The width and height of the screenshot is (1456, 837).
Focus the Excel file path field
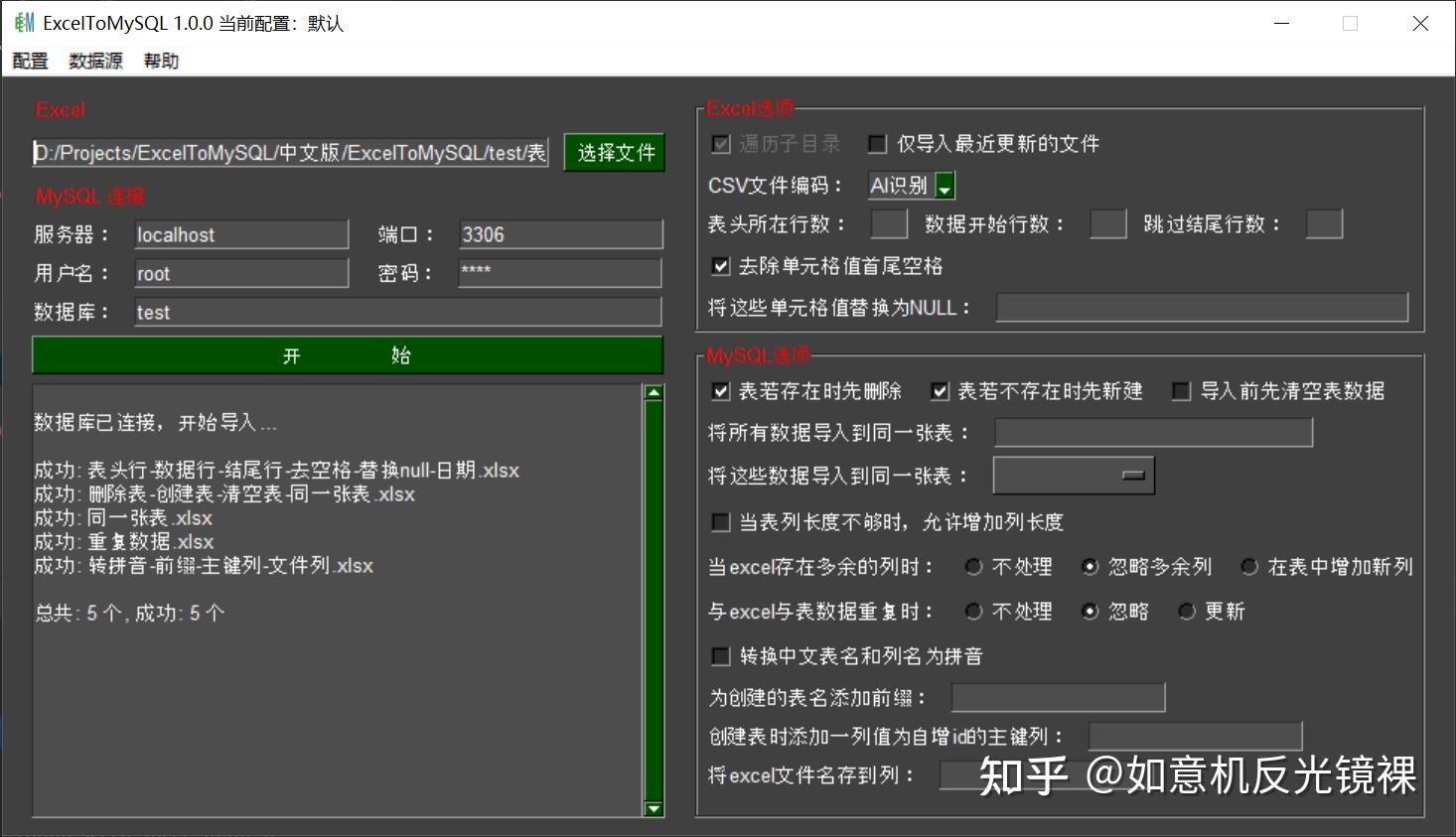(290, 153)
